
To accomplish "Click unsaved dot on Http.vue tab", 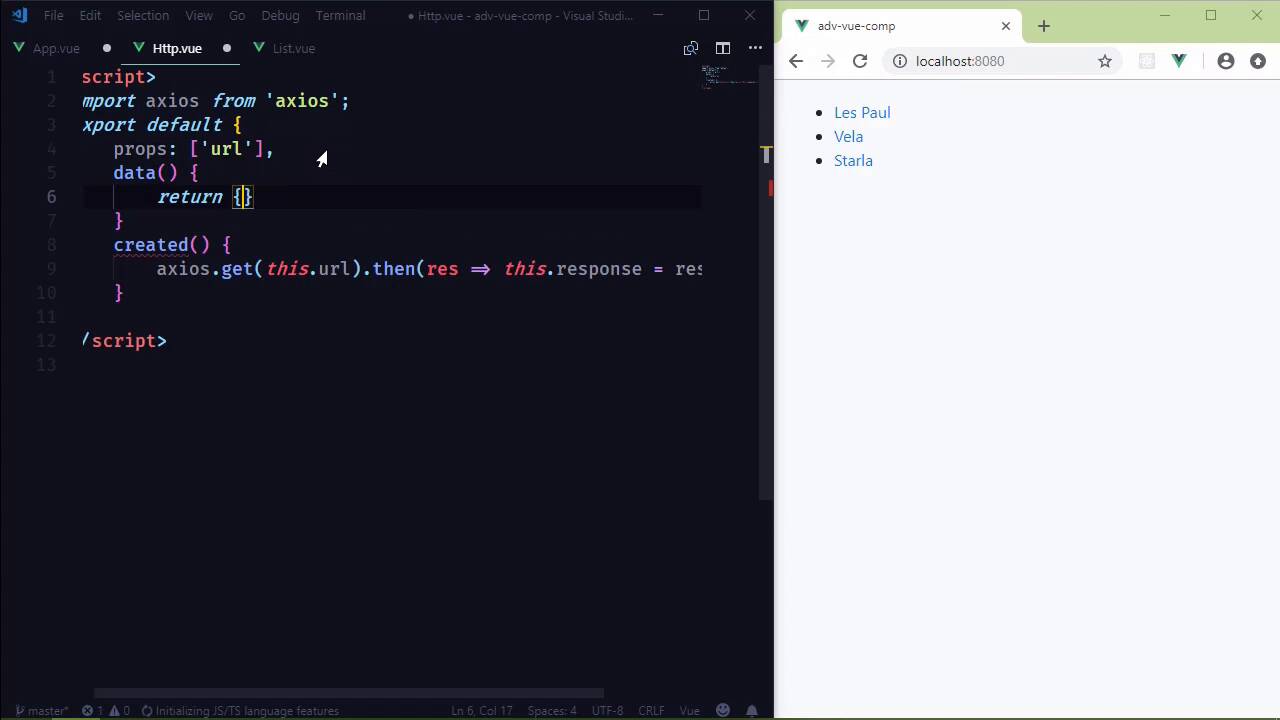I will 227,48.
